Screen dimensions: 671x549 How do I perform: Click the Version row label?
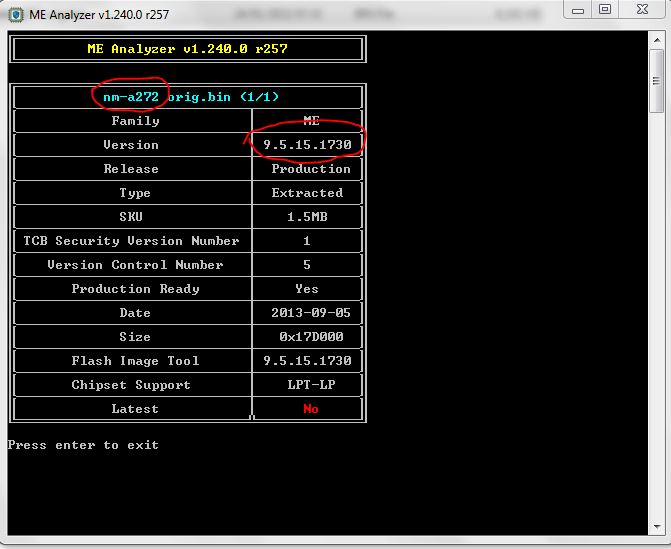click(131, 145)
